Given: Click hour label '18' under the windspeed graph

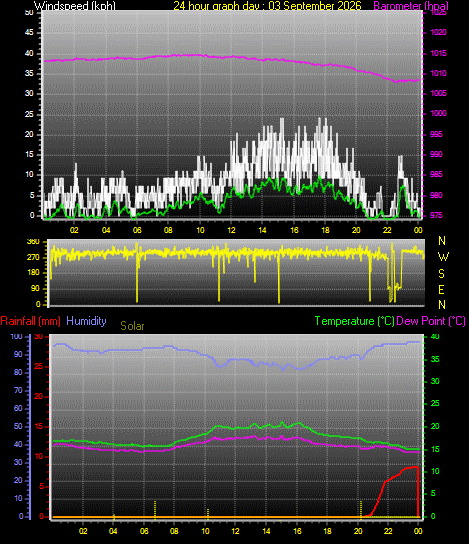Looking at the screenshot, I should point(325,230).
